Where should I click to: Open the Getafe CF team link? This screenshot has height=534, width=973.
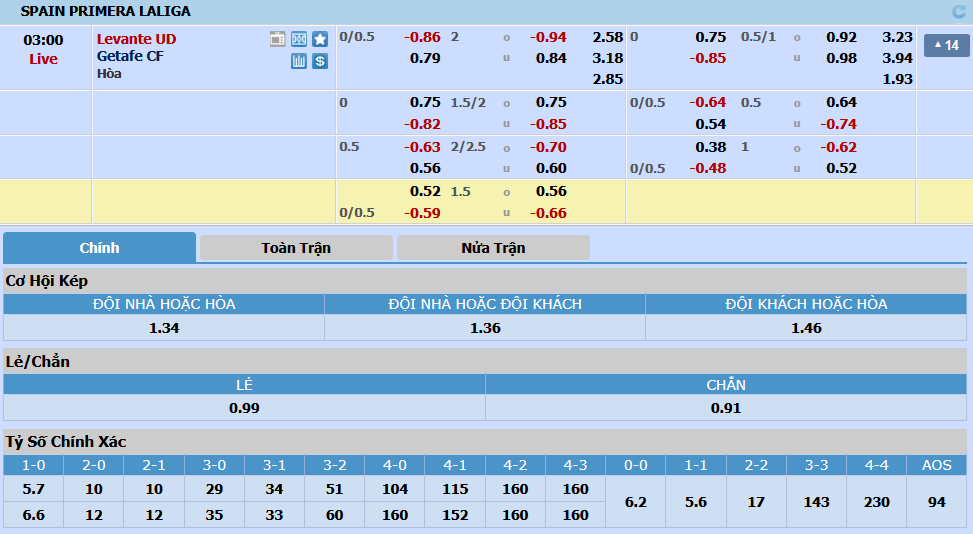coord(130,56)
